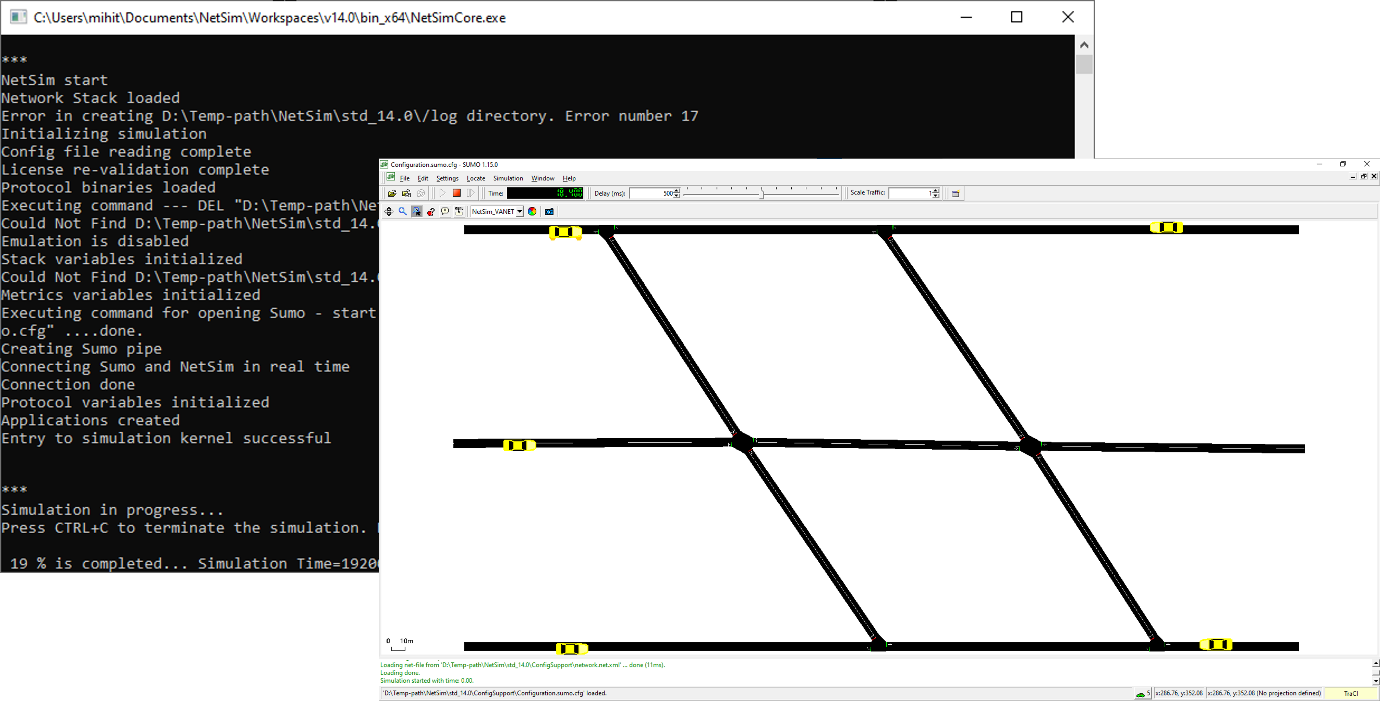1380x701 pixels.
Task: Open the Simulation menu
Action: [508, 178]
